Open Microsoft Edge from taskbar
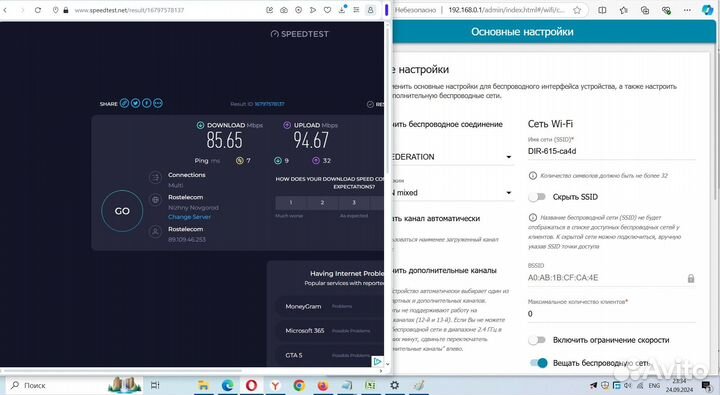 [227, 385]
